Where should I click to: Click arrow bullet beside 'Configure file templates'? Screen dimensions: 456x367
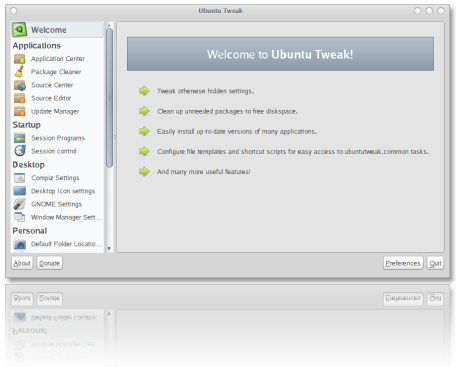click(144, 151)
